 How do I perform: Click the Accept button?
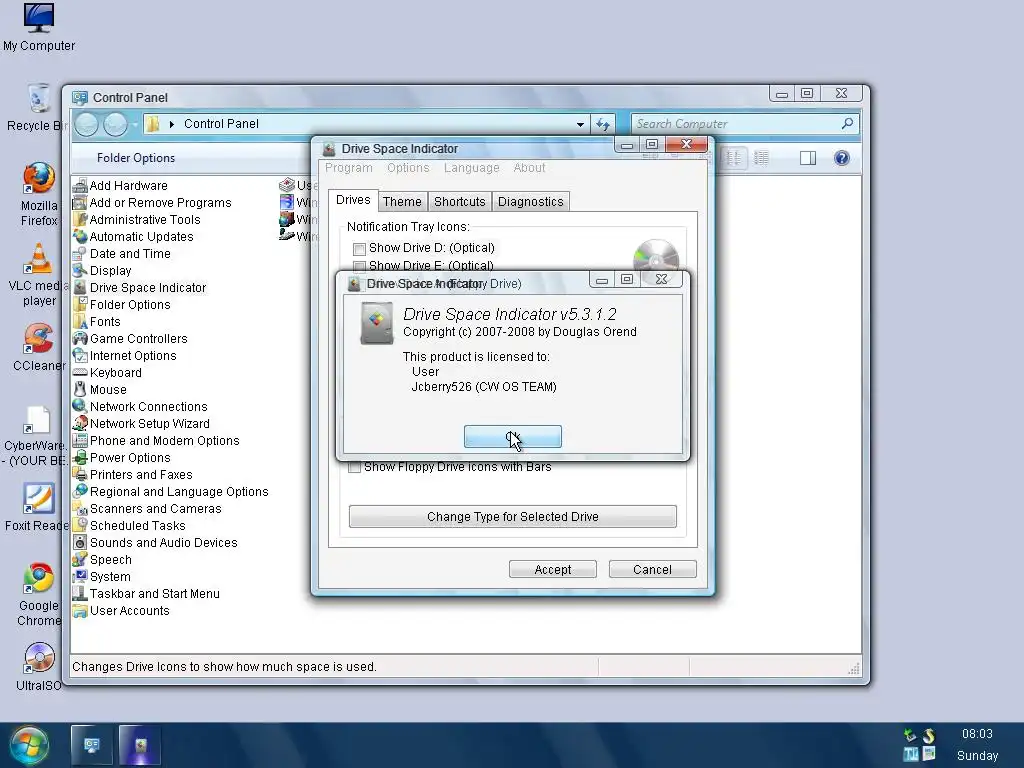coord(552,569)
